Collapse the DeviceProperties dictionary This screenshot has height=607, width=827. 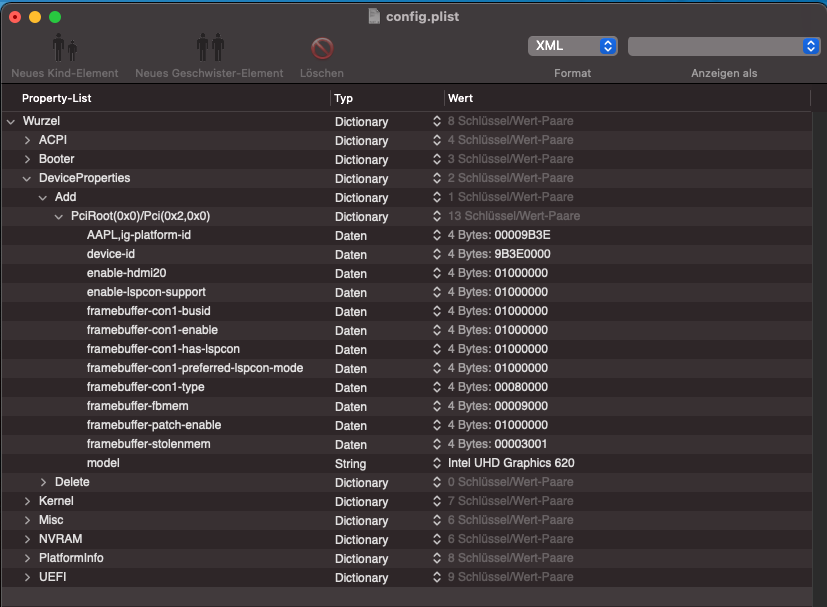click(x=28, y=178)
